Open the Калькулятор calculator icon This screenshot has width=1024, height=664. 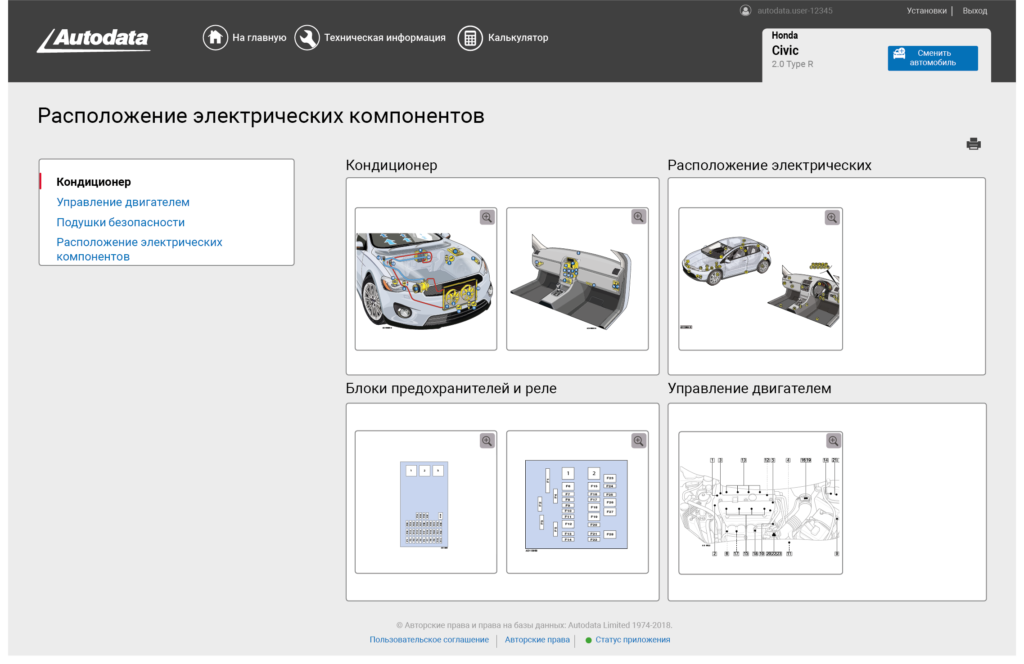click(x=469, y=38)
